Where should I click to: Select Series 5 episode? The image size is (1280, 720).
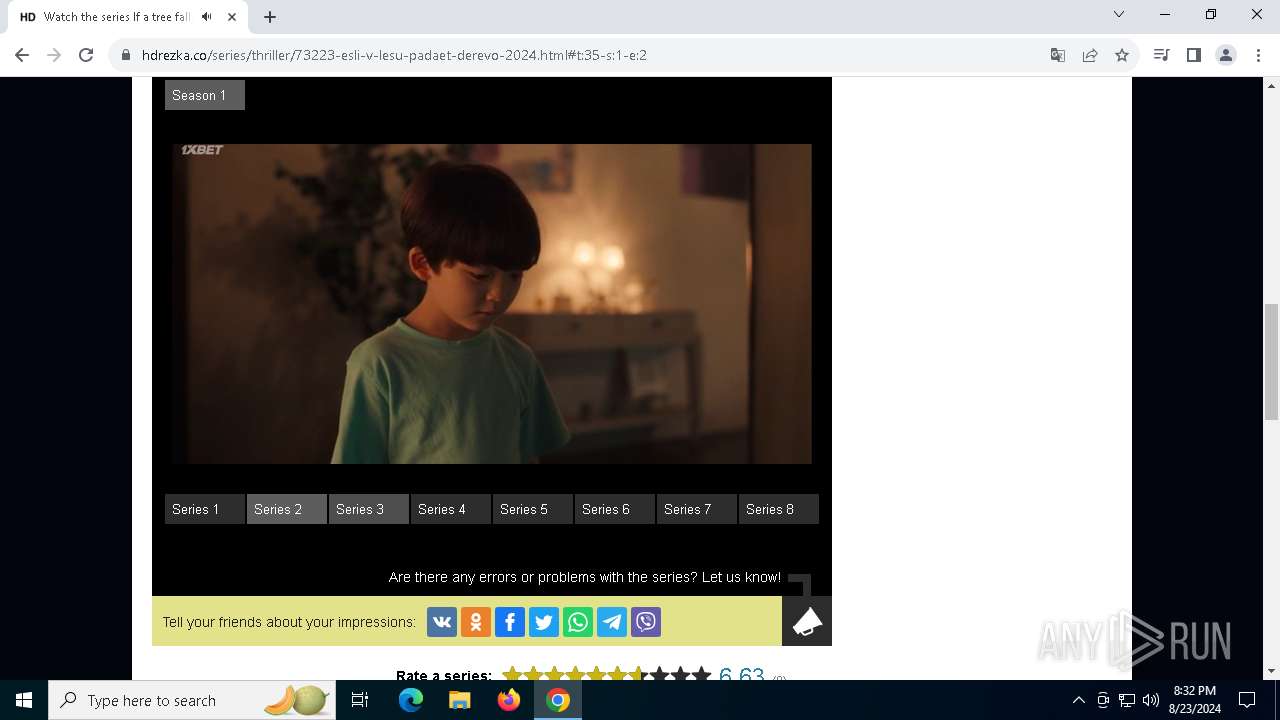pos(533,509)
